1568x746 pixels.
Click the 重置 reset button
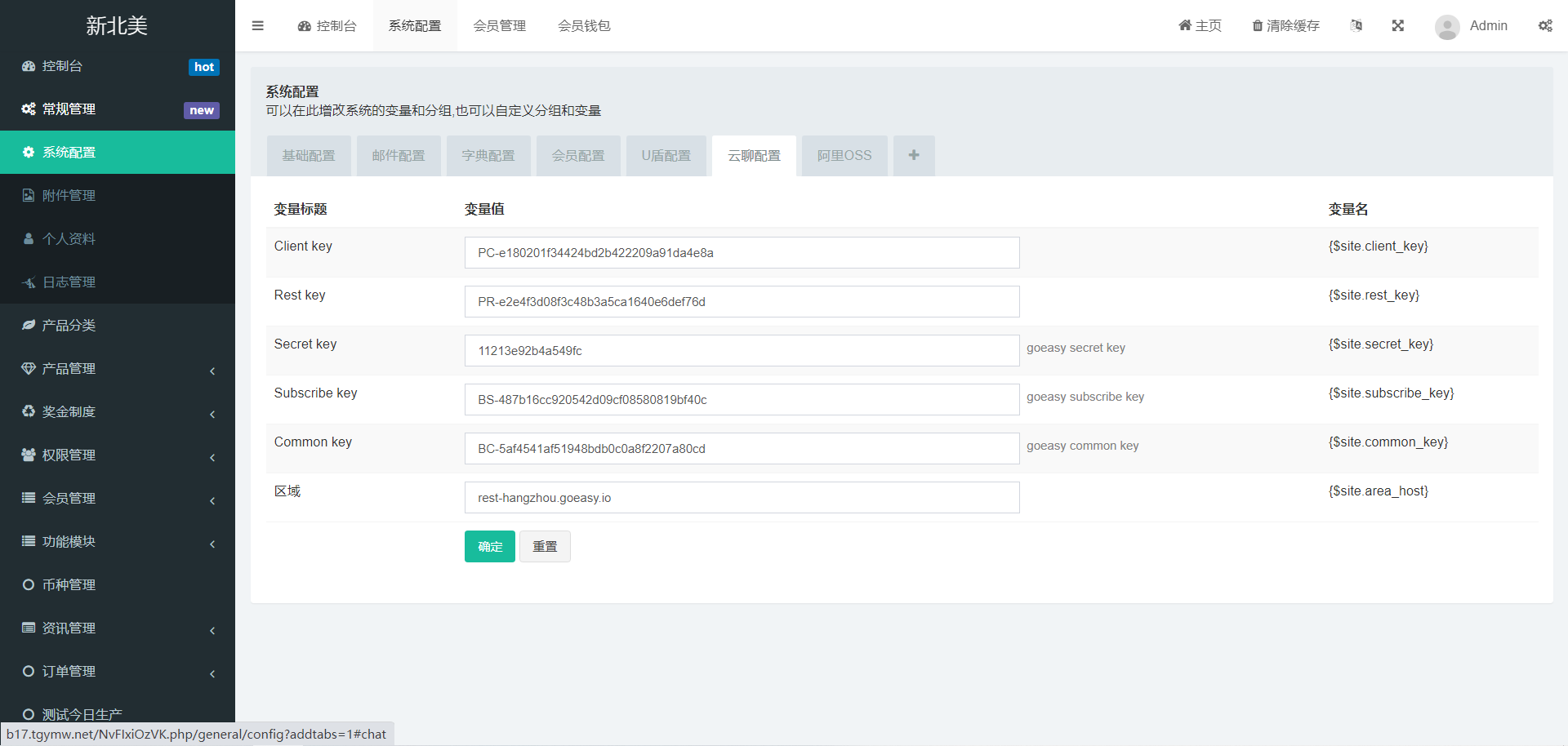pyautogui.click(x=545, y=547)
